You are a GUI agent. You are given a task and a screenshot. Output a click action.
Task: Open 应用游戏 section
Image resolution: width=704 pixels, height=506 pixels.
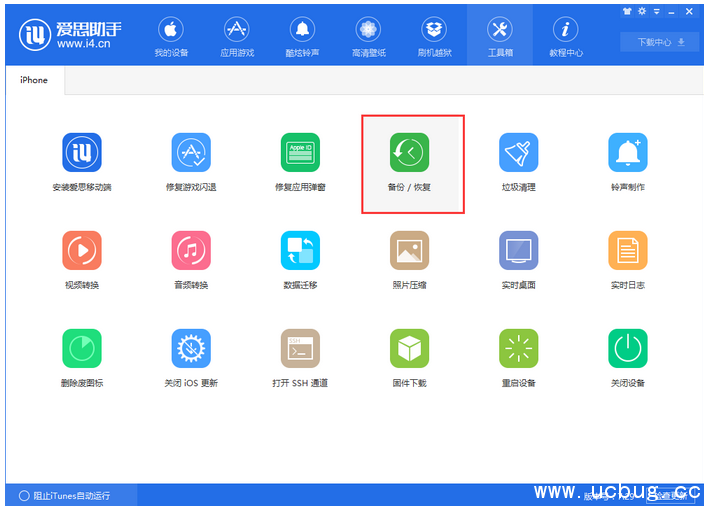pos(237,37)
